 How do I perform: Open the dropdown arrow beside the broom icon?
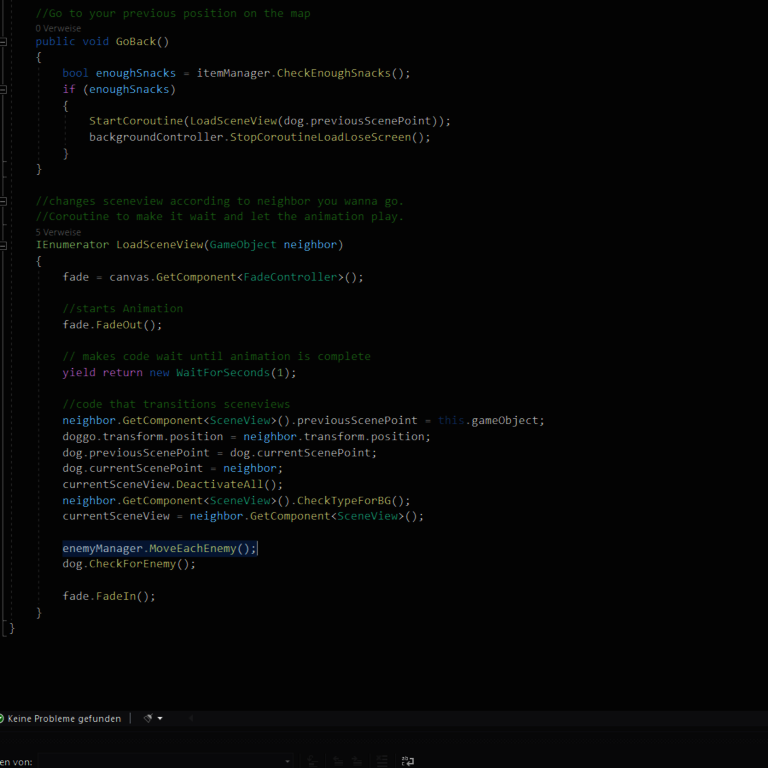pos(160,718)
